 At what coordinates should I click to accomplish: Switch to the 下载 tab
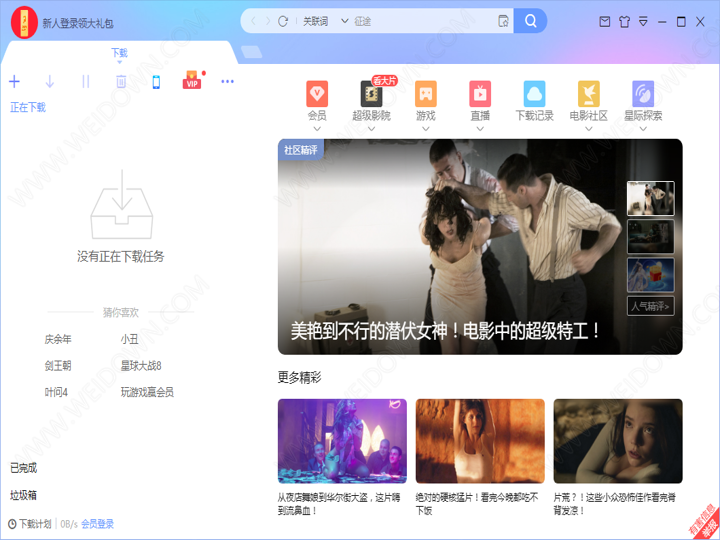coord(119,53)
